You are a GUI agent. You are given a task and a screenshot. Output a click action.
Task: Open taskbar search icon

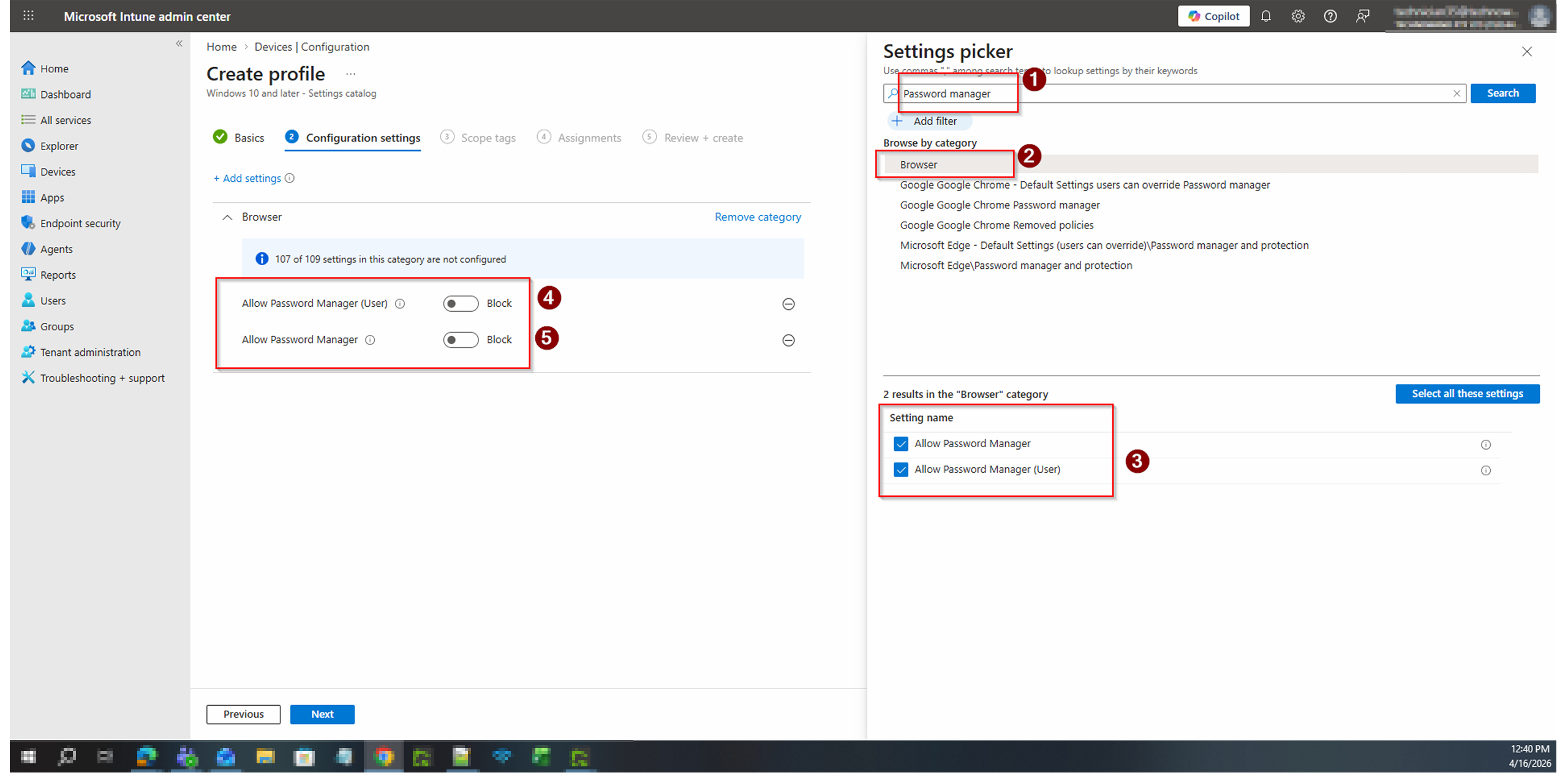point(67,757)
